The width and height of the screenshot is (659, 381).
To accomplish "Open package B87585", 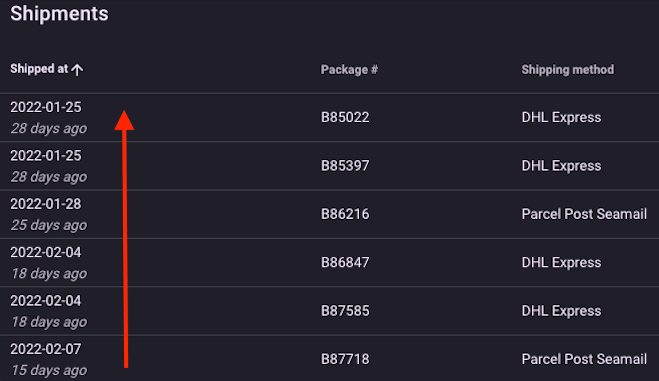I will [x=345, y=311].
